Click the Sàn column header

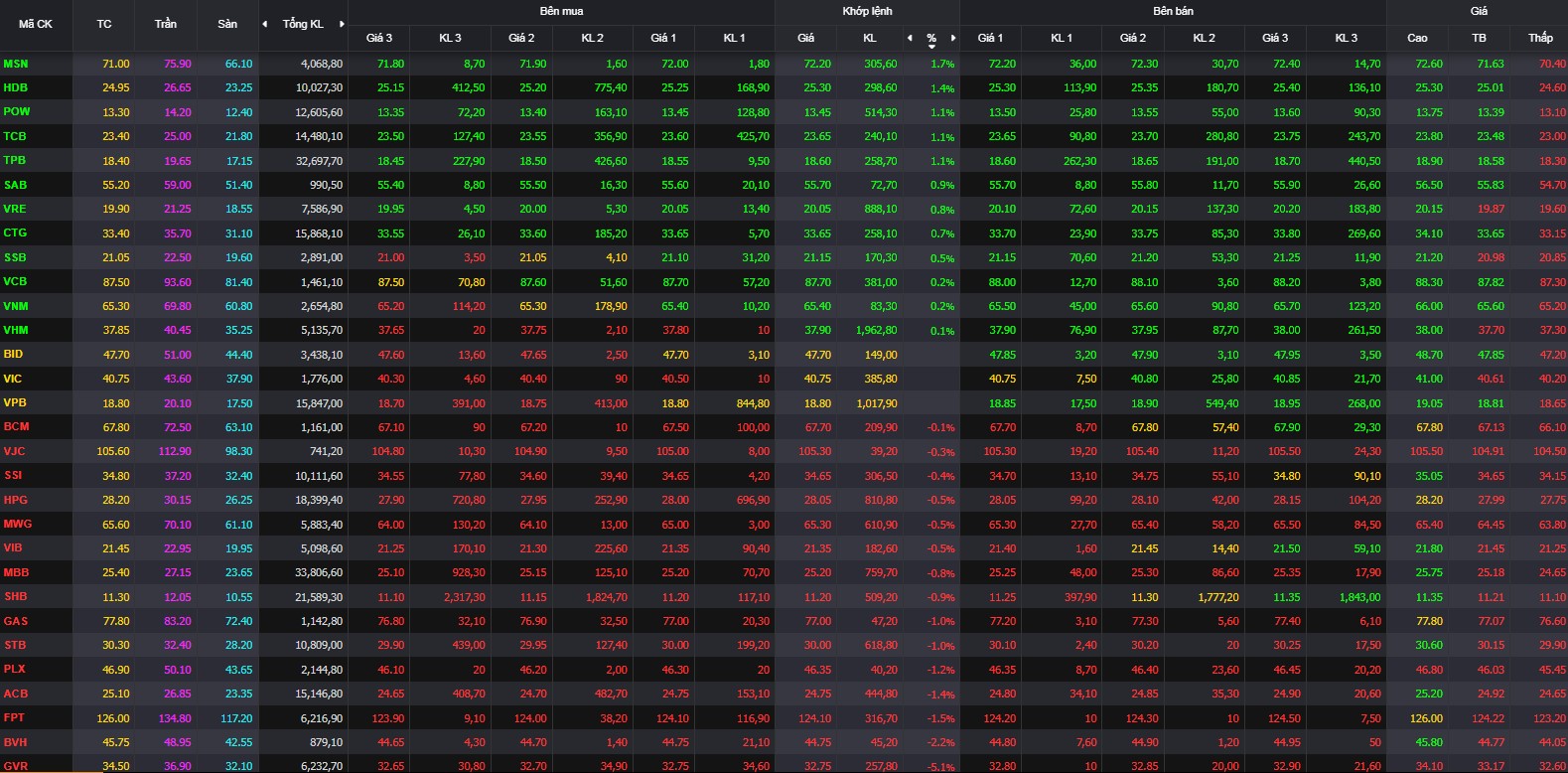(227, 24)
